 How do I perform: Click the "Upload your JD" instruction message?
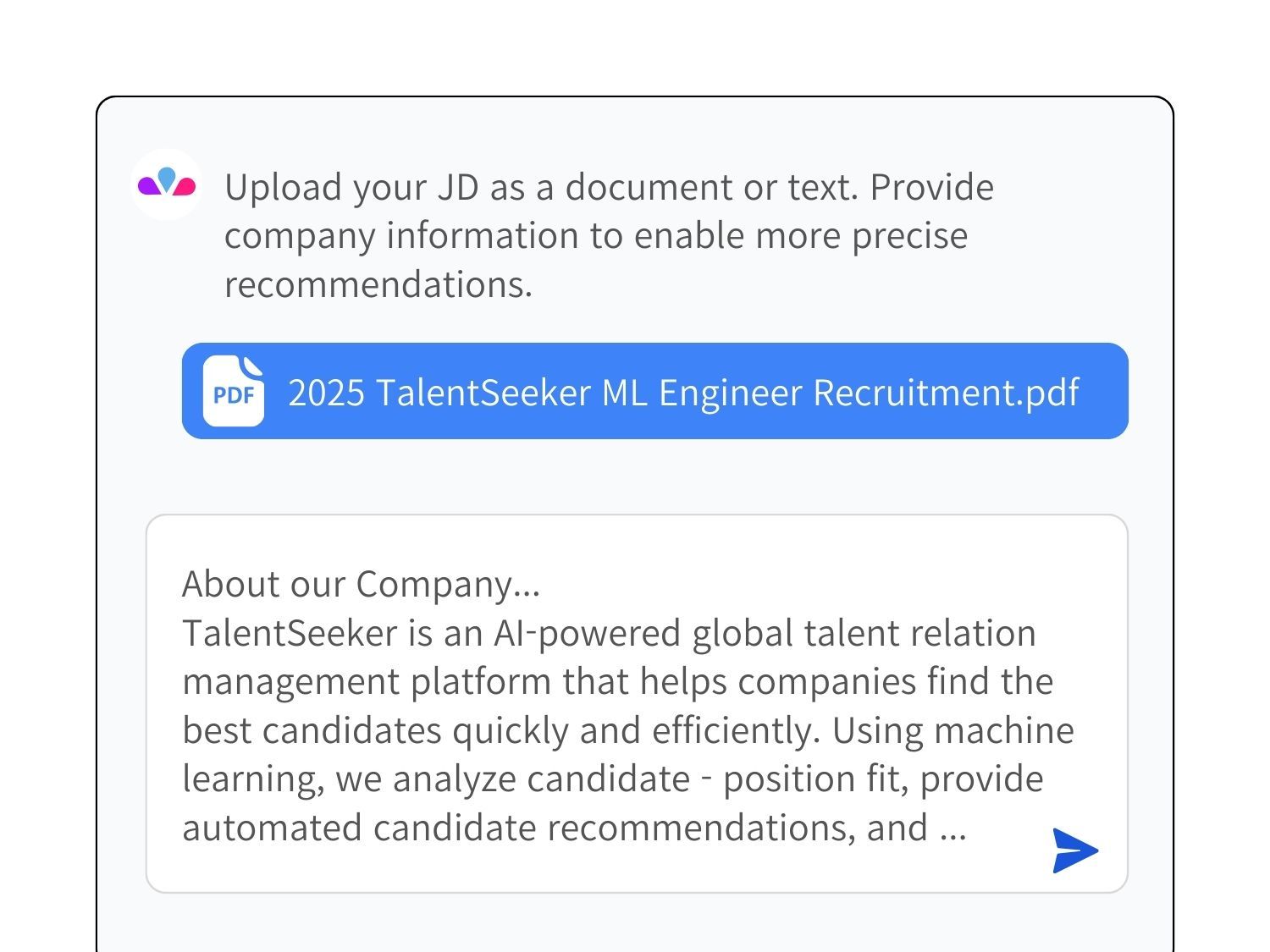click(x=610, y=235)
